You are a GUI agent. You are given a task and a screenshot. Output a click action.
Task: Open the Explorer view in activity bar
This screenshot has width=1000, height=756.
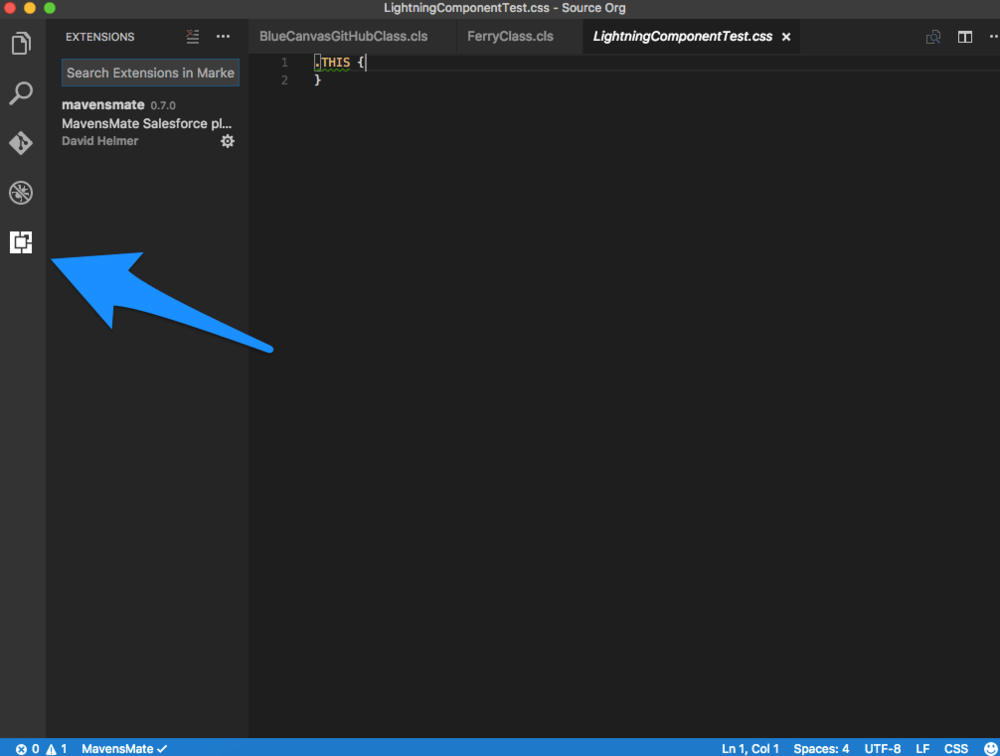(21, 43)
